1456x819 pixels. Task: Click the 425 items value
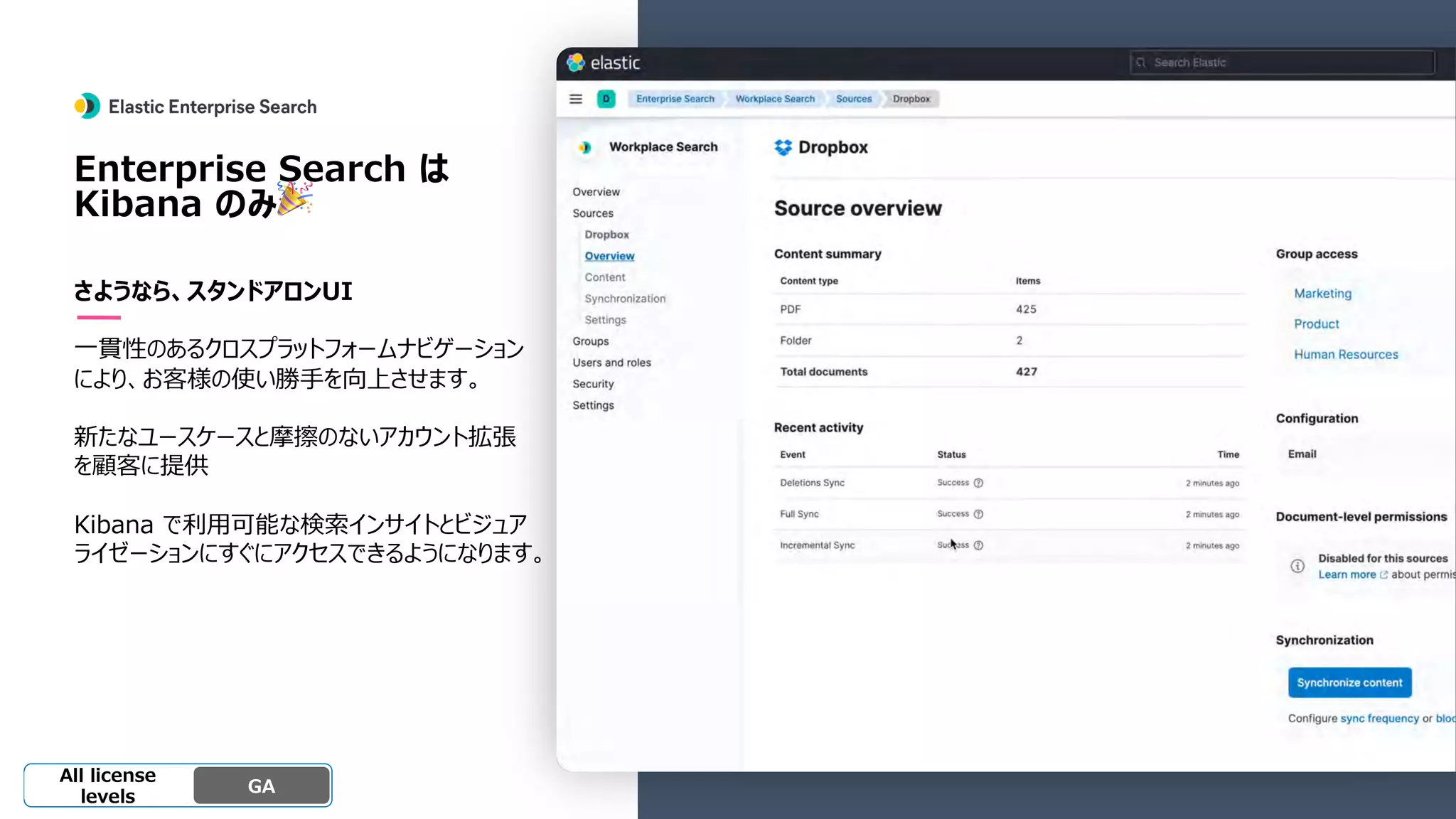[x=1026, y=309]
